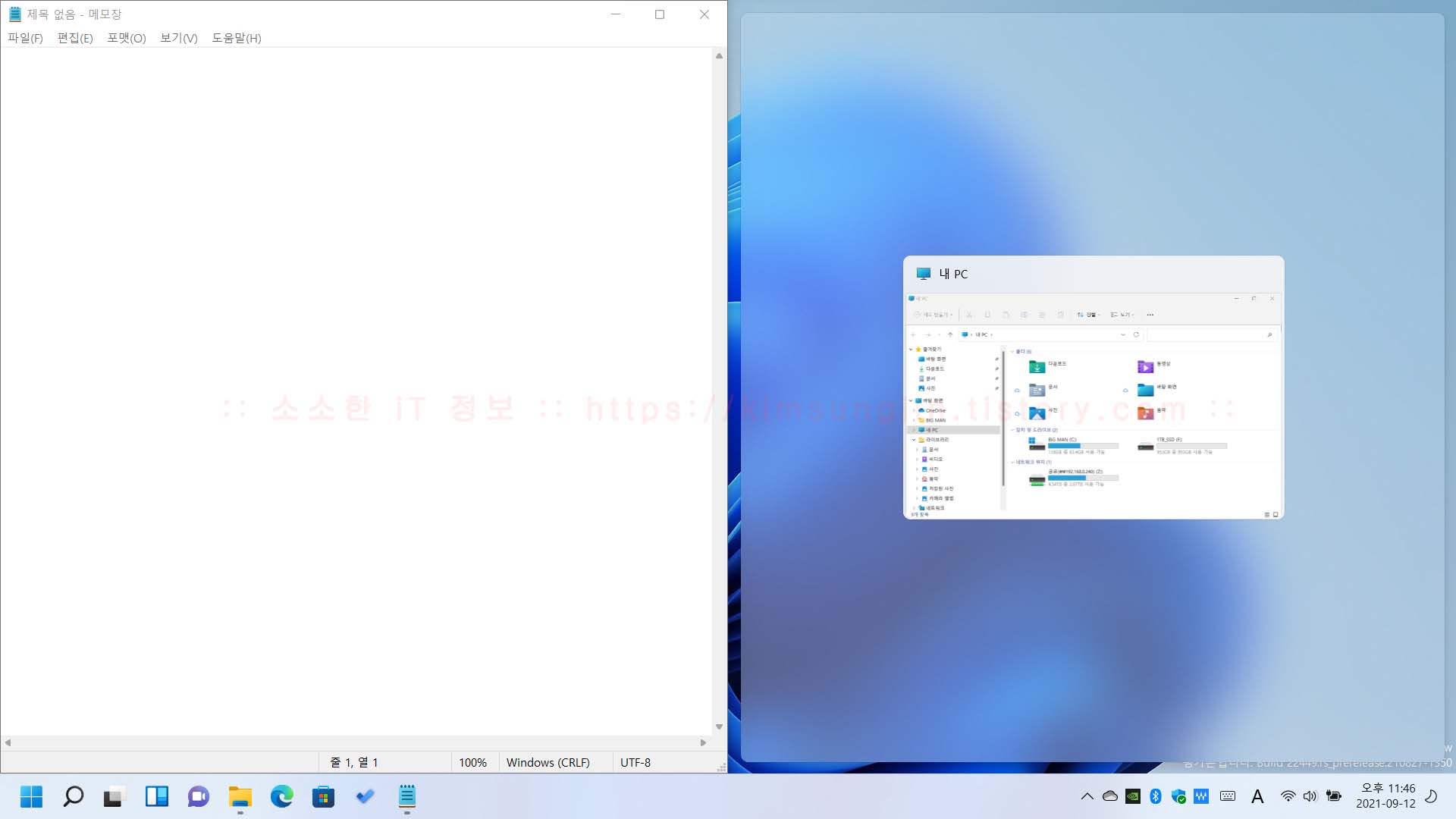Image resolution: width=1456 pixels, height=819 pixels.
Task: Open the Wi-Fi network tray icon
Action: 1288,796
